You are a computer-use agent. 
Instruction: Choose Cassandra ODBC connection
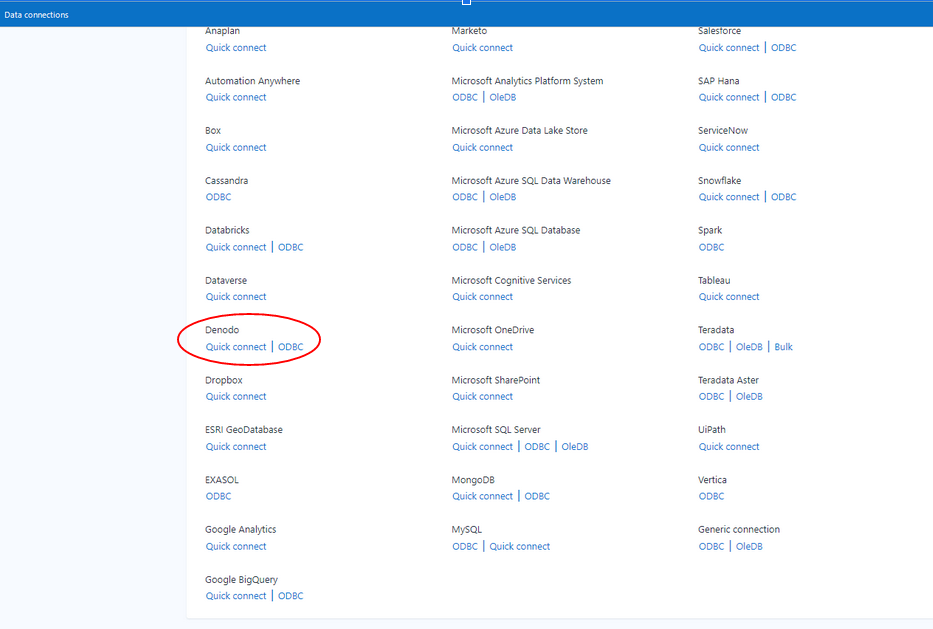click(218, 197)
